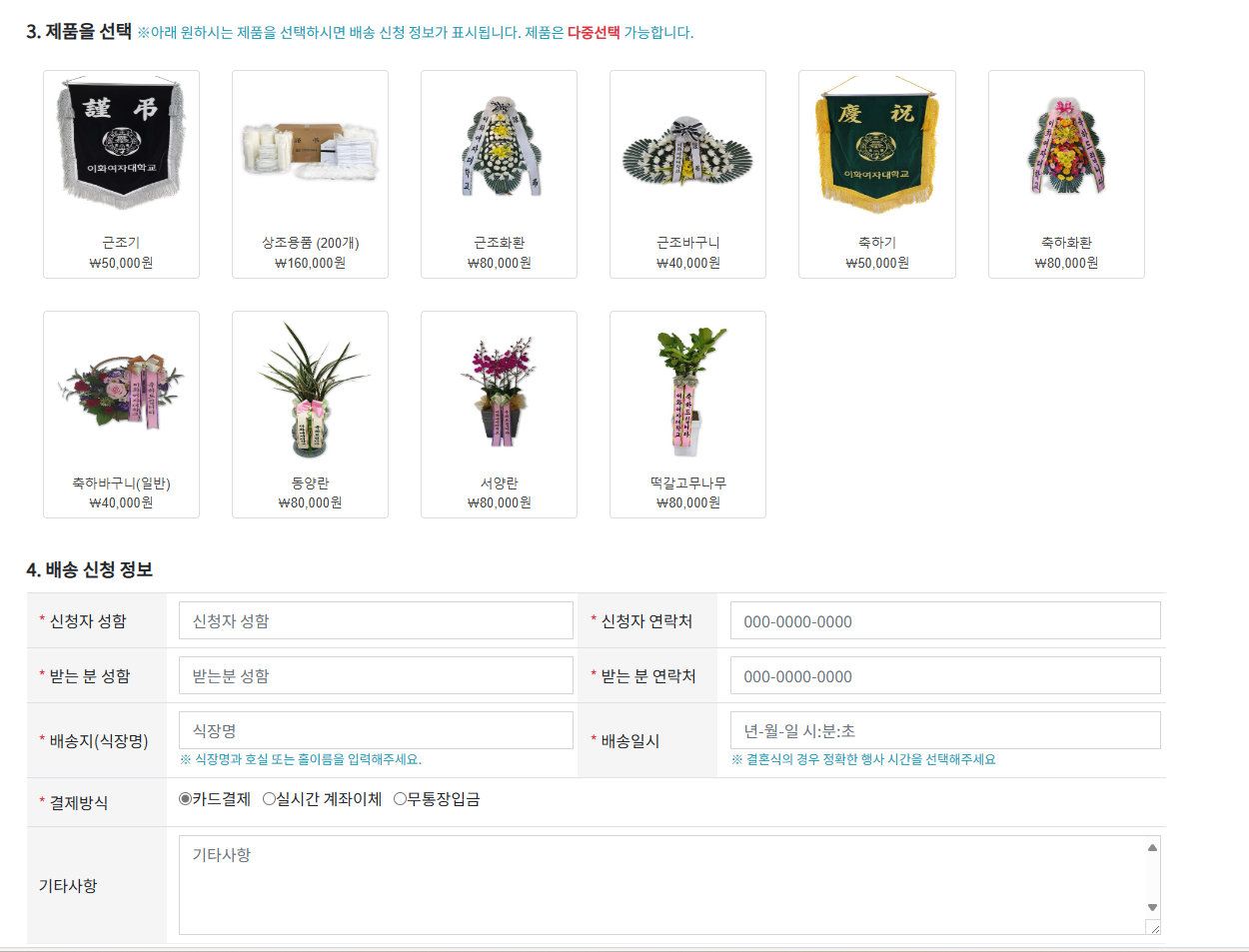Screen dimensions: 1249x952
Task: Click the 기타사항 textarea scroll up arrow
Action: (x=1152, y=847)
